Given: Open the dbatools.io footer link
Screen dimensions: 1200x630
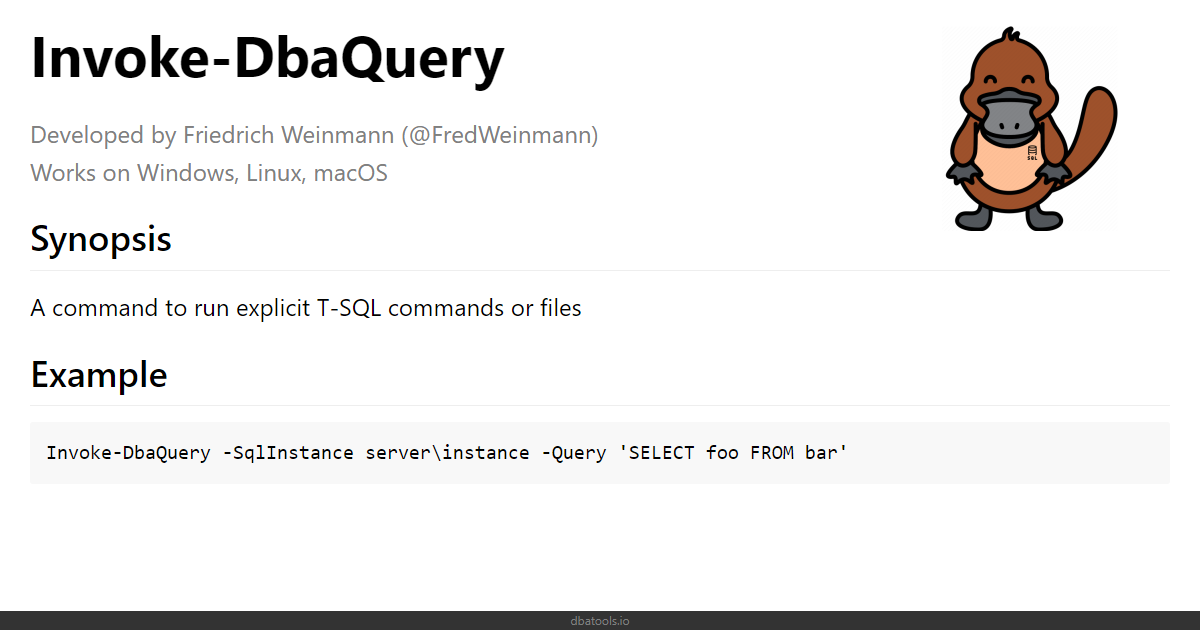Looking at the screenshot, I should tap(600, 621).
